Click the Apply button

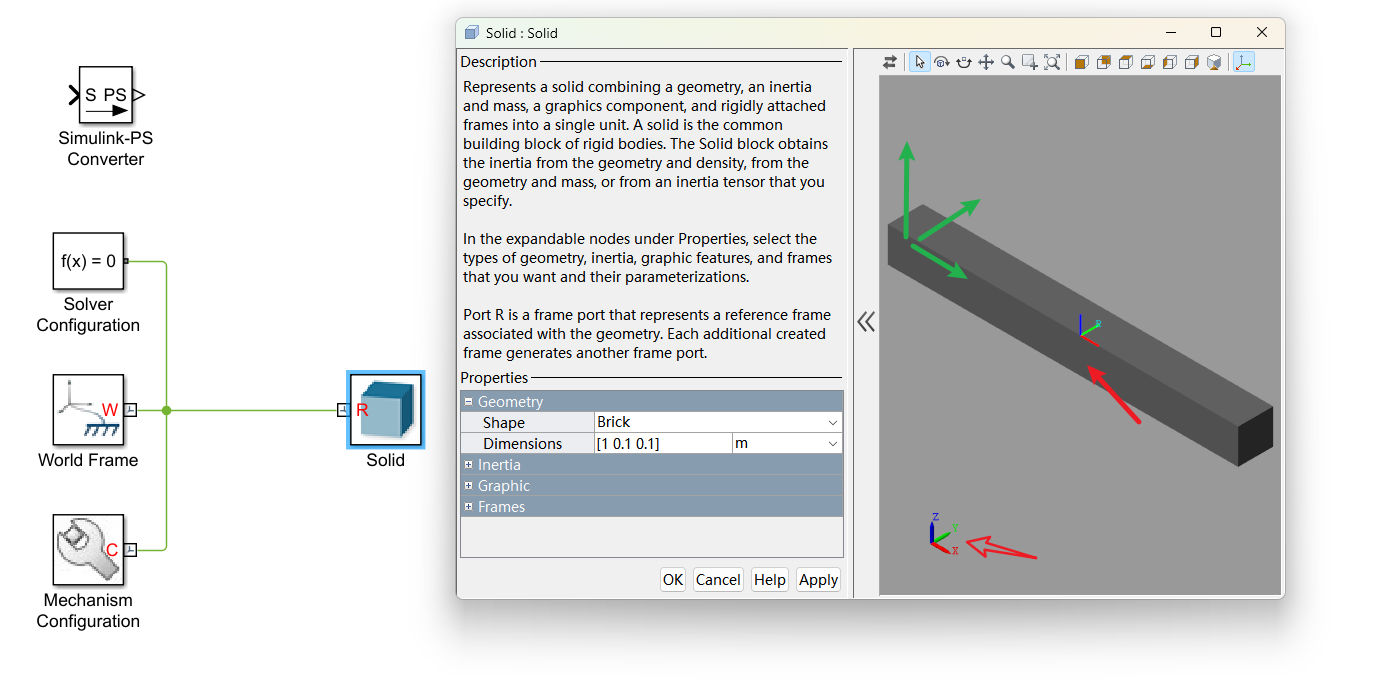pyautogui.click(x=818, y=580)
